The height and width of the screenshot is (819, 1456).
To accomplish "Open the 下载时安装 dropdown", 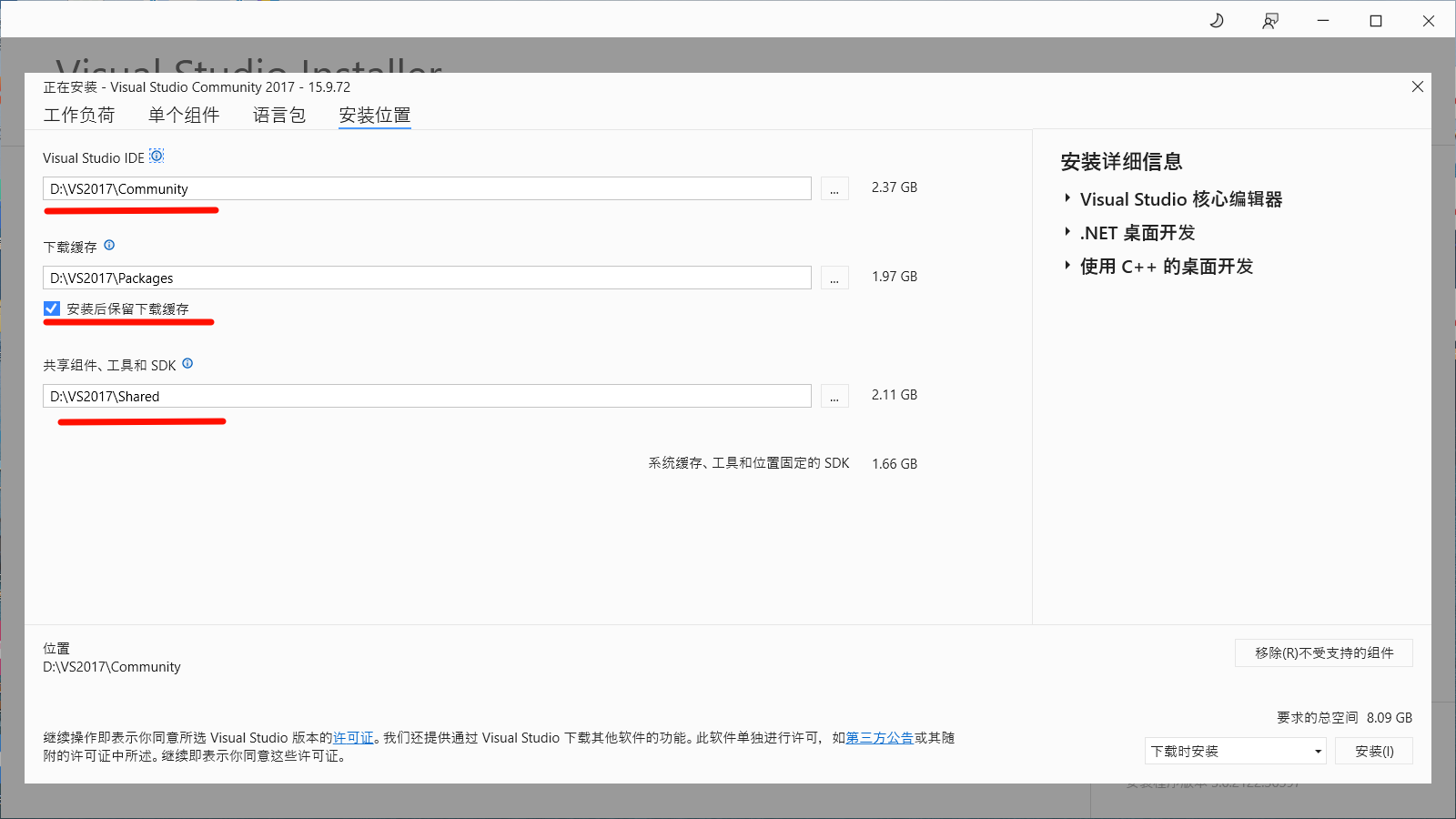I will point(1235,751).
